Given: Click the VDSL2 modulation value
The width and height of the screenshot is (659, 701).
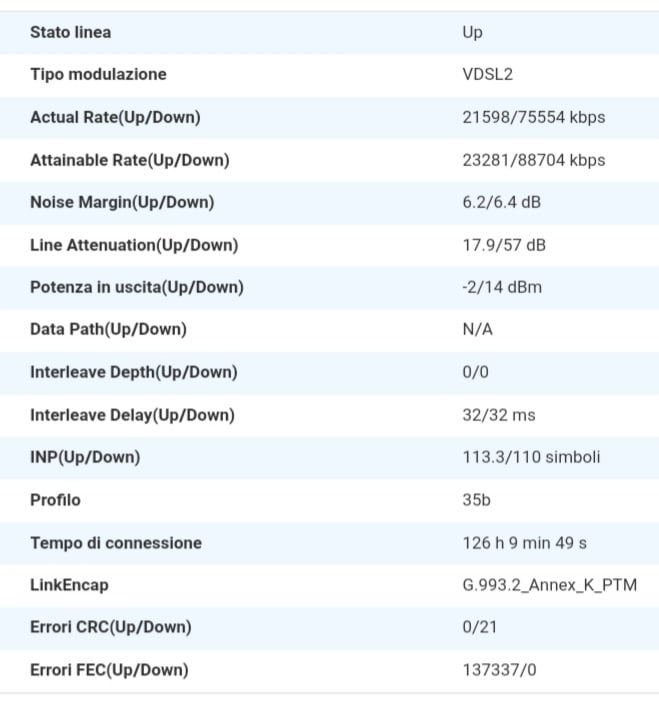Looking at the screenshot, I should (487, 74).
